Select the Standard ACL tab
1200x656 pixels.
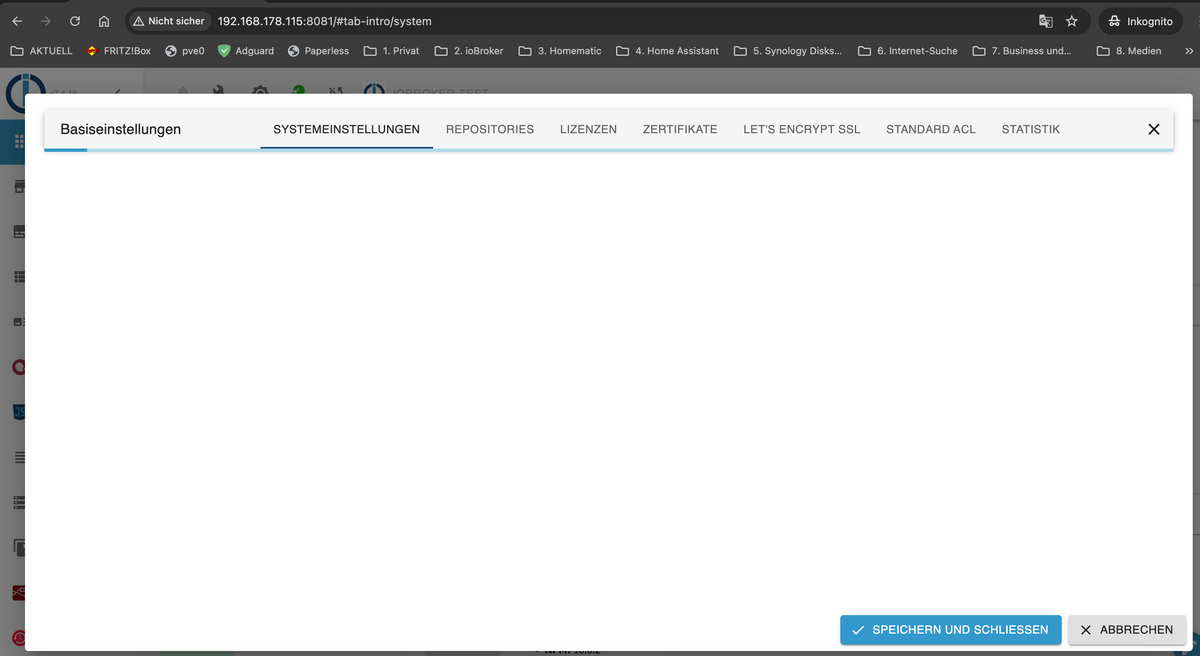coord(931,129)
